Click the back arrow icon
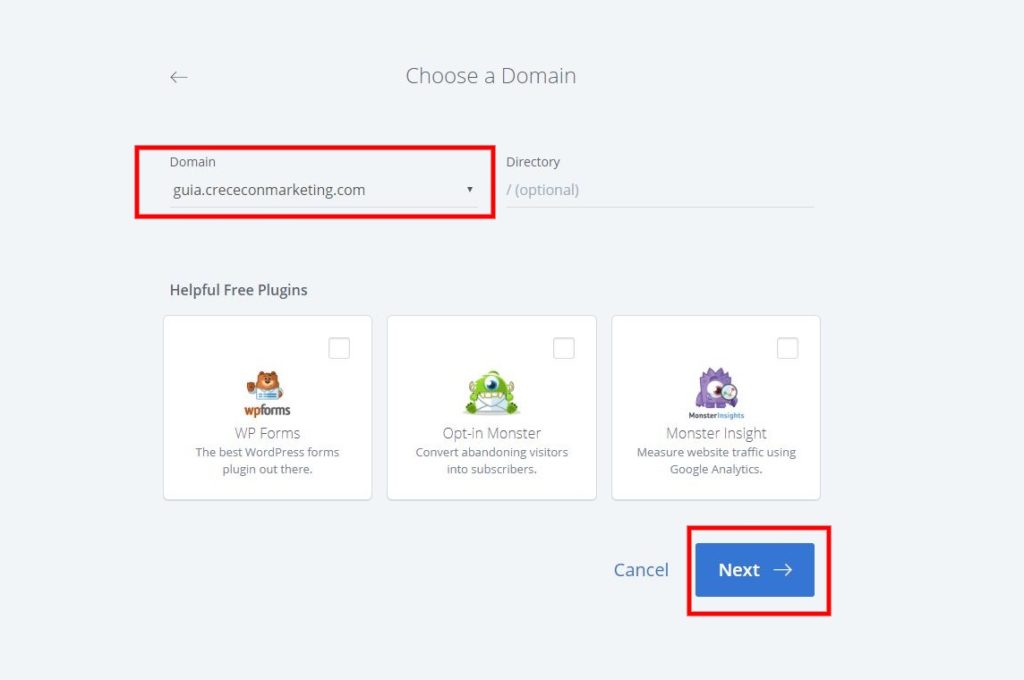Screen dimensions: 1024x680 tap(179, 77)
